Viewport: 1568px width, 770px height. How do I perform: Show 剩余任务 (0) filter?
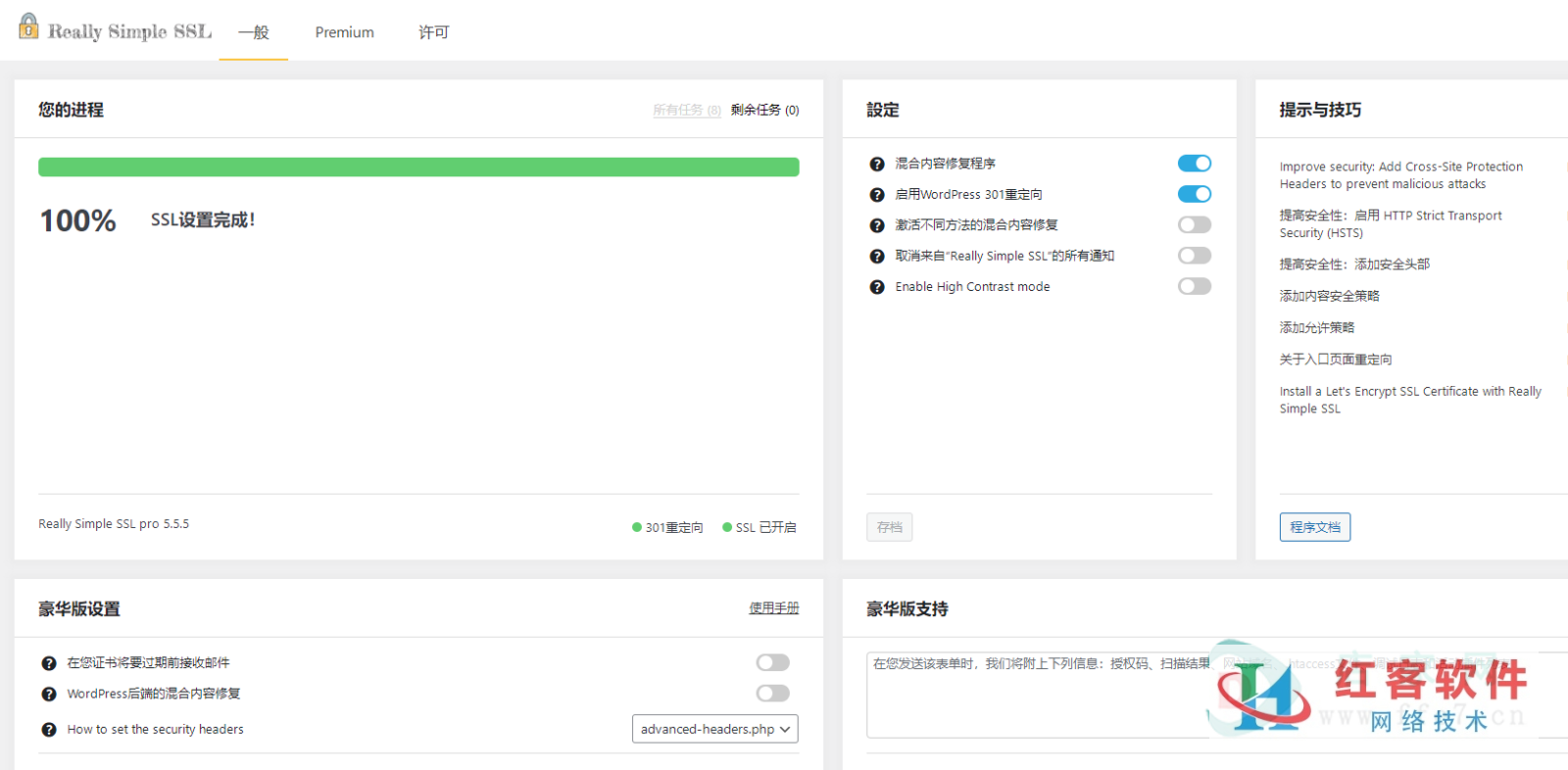click(x=765, y=110)
